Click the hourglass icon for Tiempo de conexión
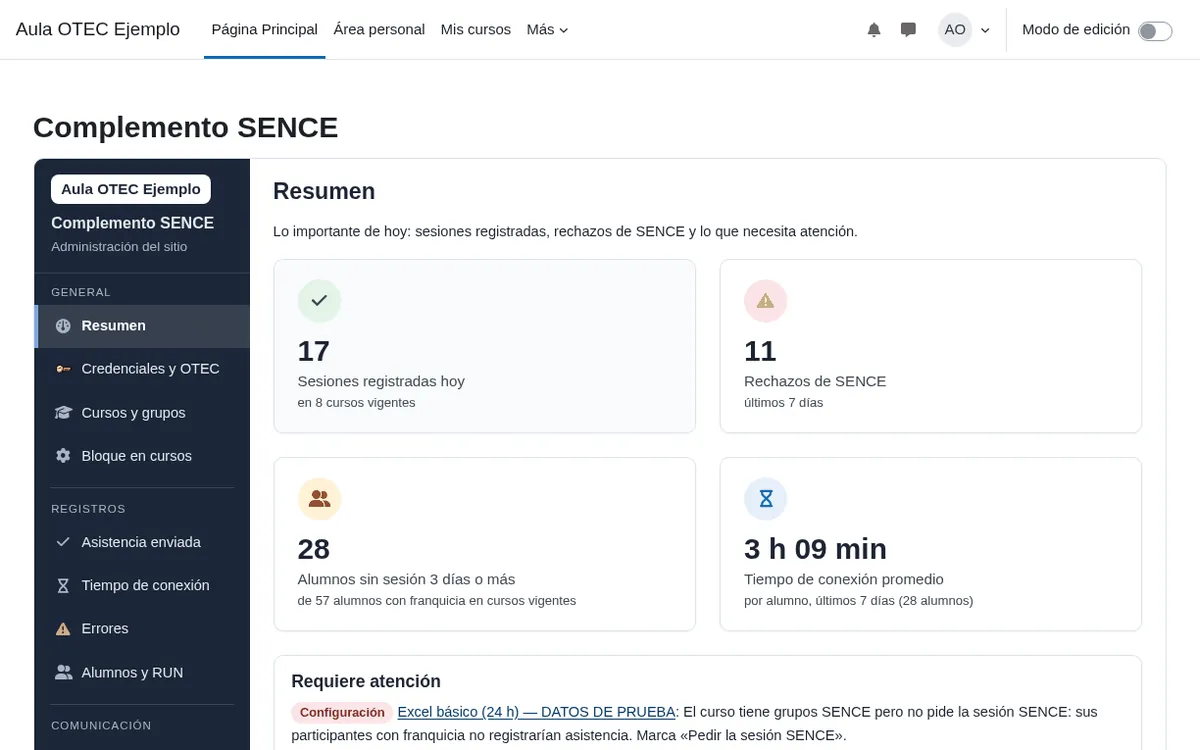1200x750 pixels. [x=63, y=586]
